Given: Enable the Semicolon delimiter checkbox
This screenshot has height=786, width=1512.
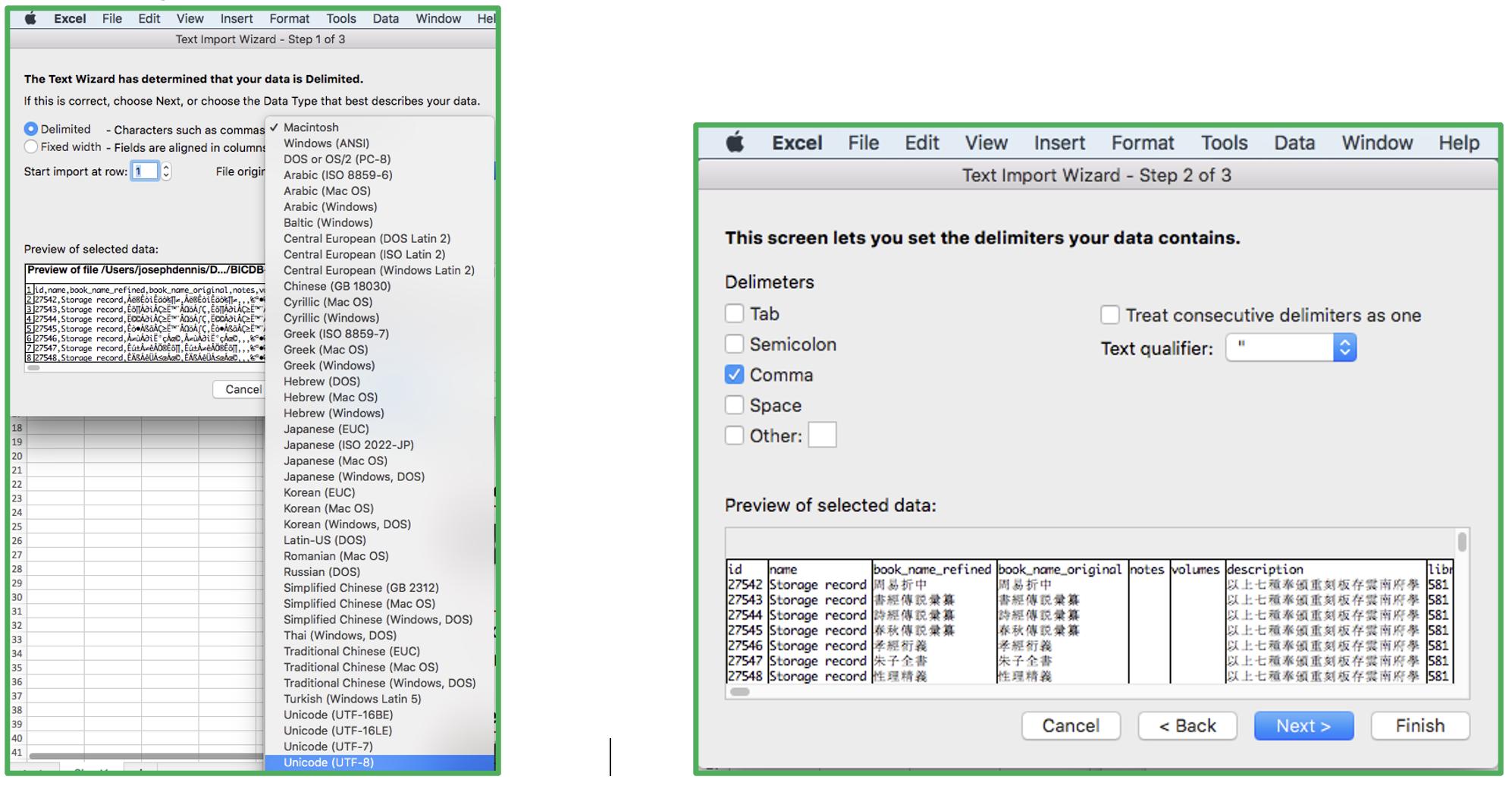Looking at the screenshot, I should click(x=734, y=344).
